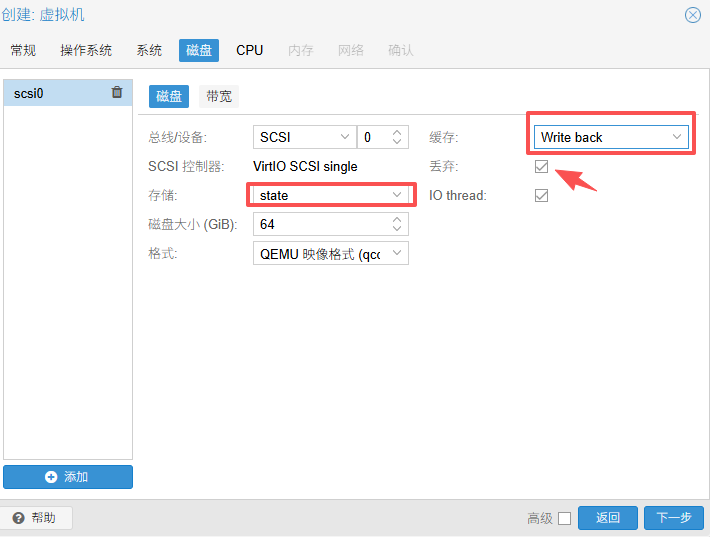The width and height of the screenshot is (710, 537).
Task: Click the 下一步 next button
Action: [x=672, y=518]
